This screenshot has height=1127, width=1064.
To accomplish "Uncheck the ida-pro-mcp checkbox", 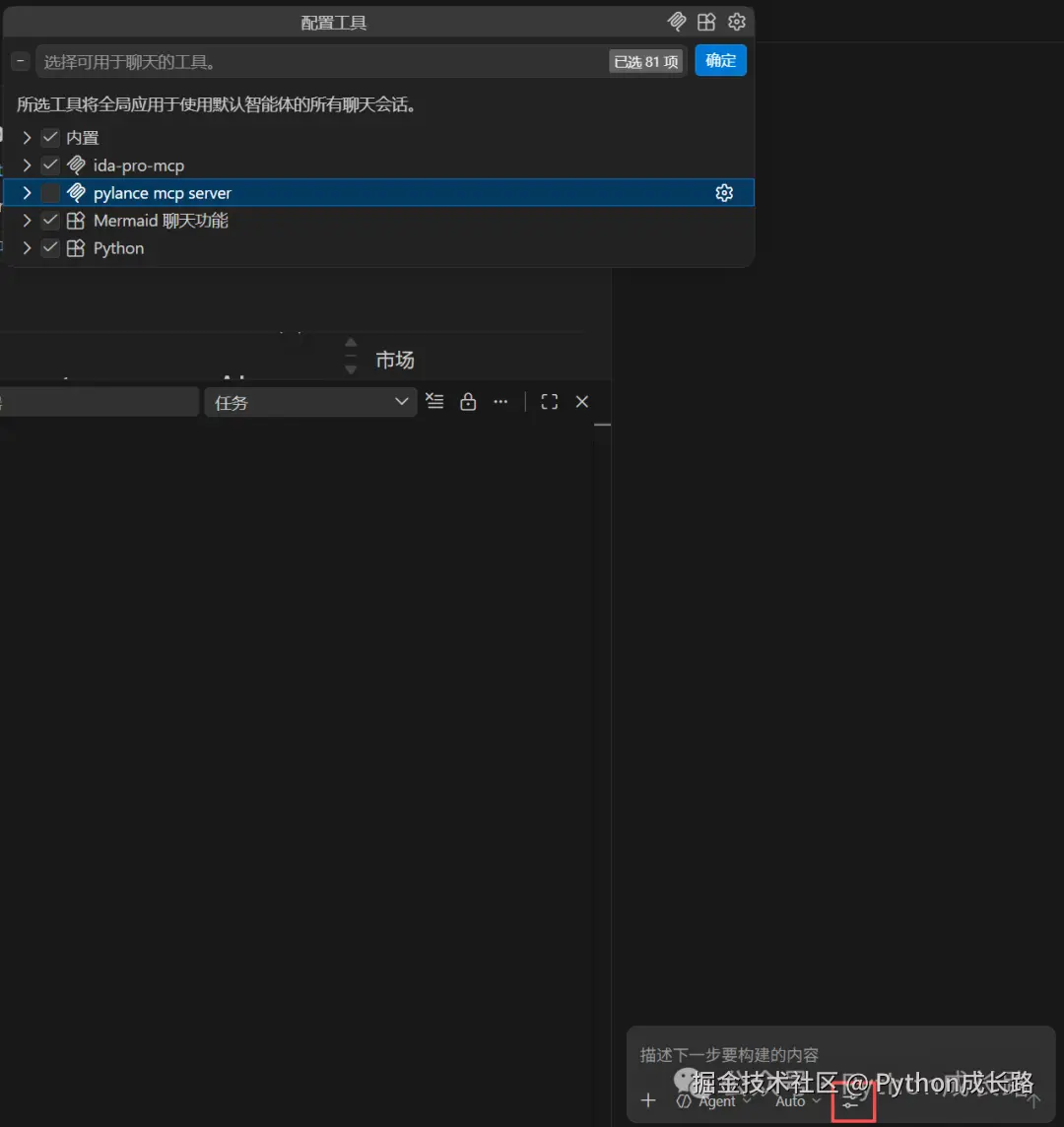I will point(50,166).
